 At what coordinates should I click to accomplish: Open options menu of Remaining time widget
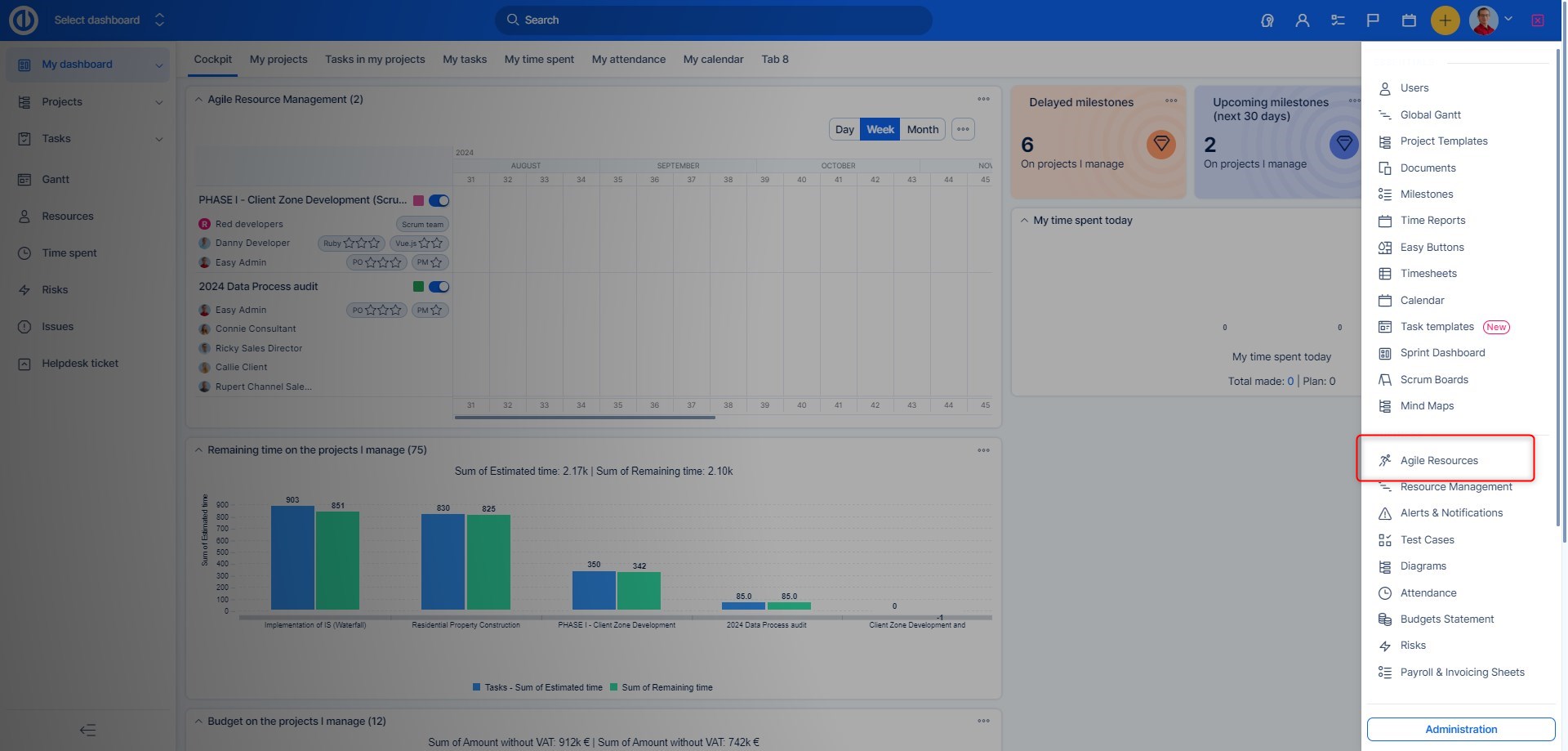pyautogui.click(x=983, y=450)
